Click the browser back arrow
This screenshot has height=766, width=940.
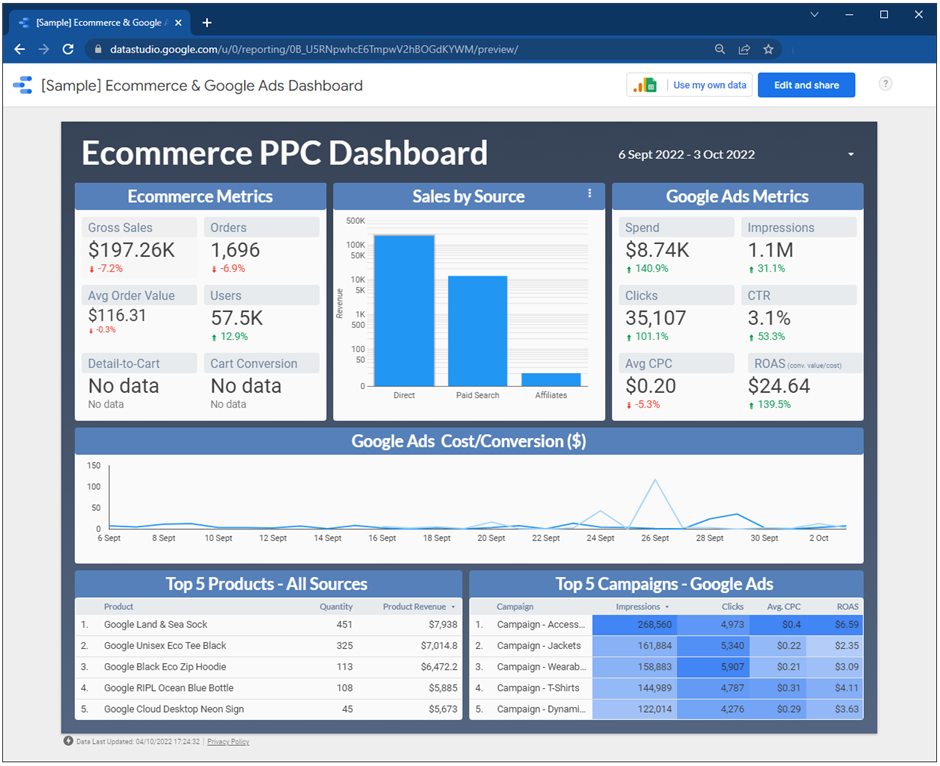coord(20,49)
